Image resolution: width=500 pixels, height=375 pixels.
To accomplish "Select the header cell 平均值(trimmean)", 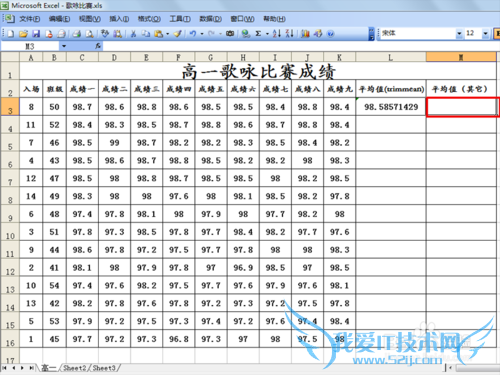I will [x=391, y=89].
